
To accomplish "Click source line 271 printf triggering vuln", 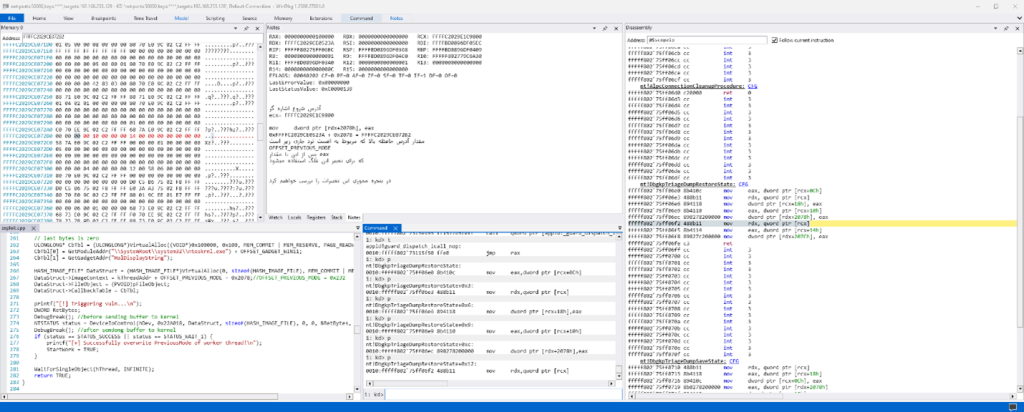I will click(87, 304).
